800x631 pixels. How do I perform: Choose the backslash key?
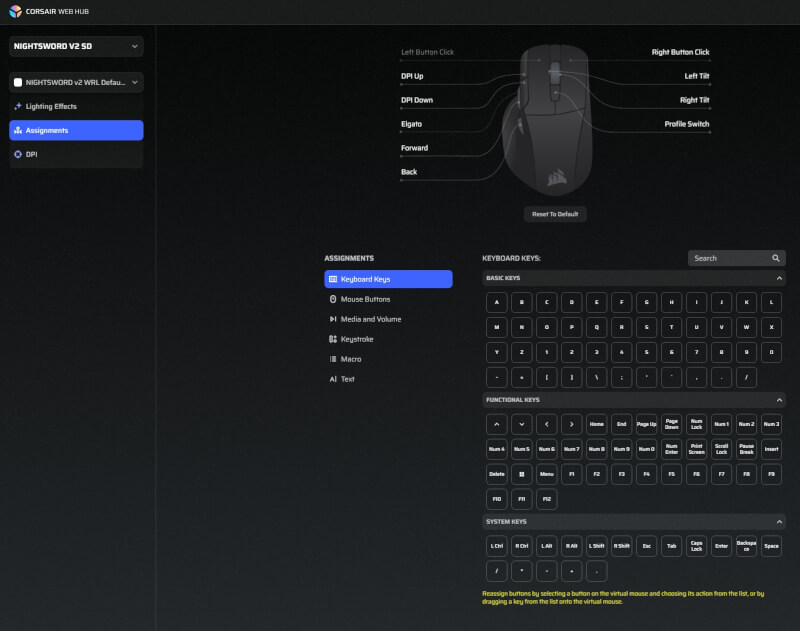click(x=596, y=377)
